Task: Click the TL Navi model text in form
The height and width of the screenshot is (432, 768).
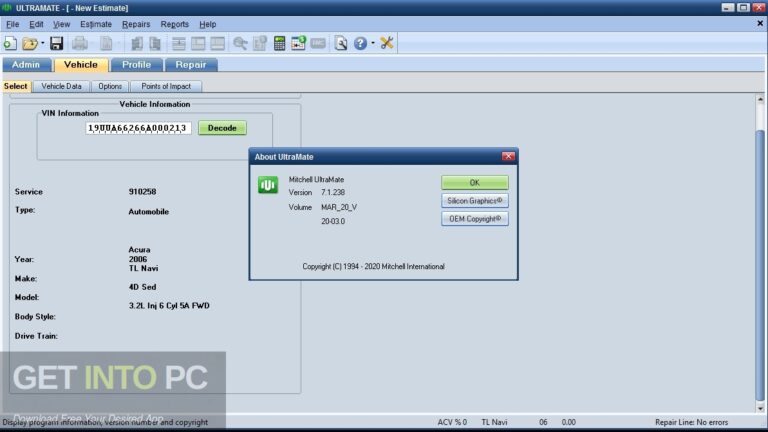Action: point(144,268)
